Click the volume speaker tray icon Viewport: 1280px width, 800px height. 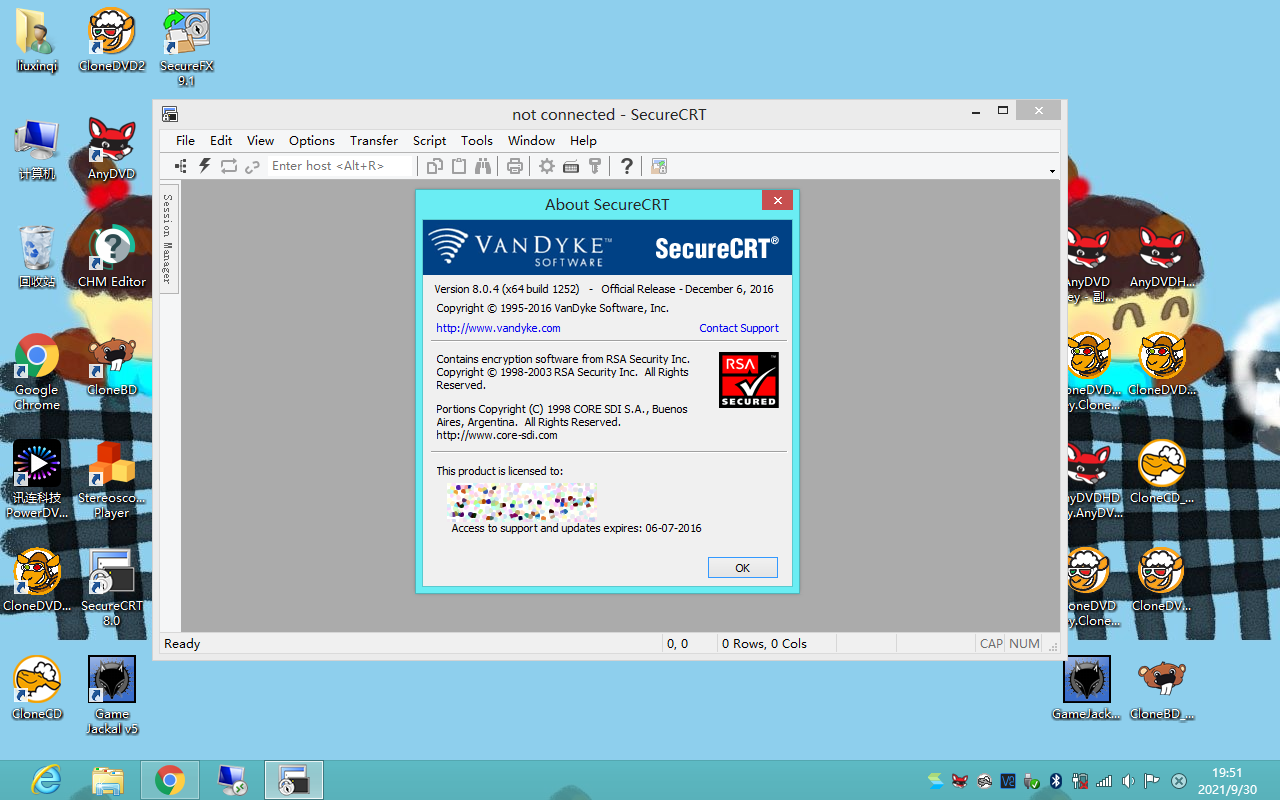pos(1128,781)
